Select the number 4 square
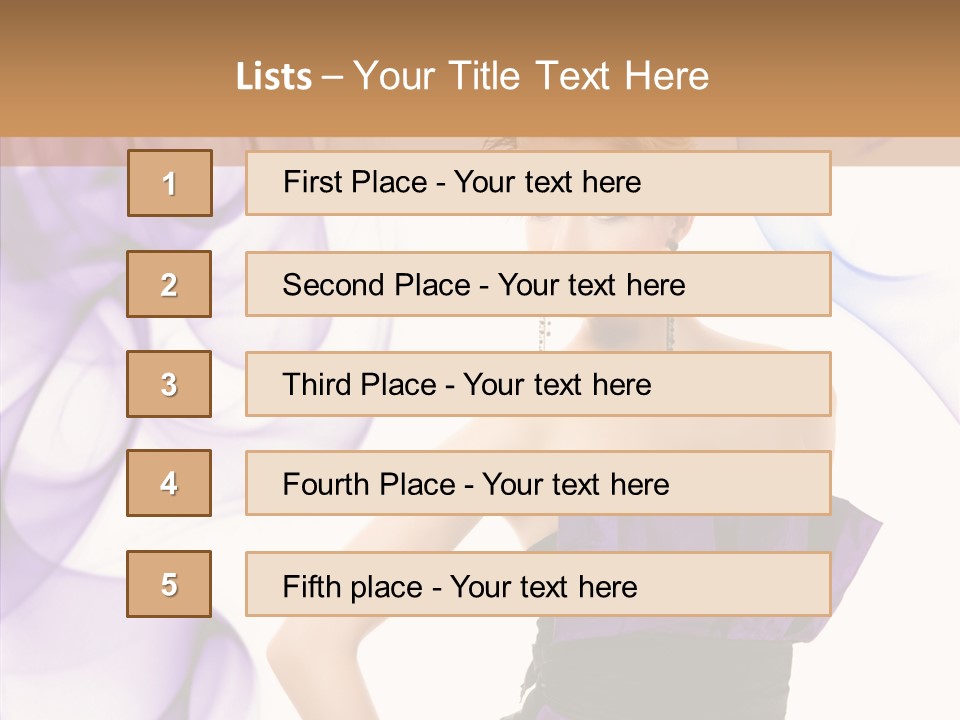The image size is (960, 720). tap(169, 483)
